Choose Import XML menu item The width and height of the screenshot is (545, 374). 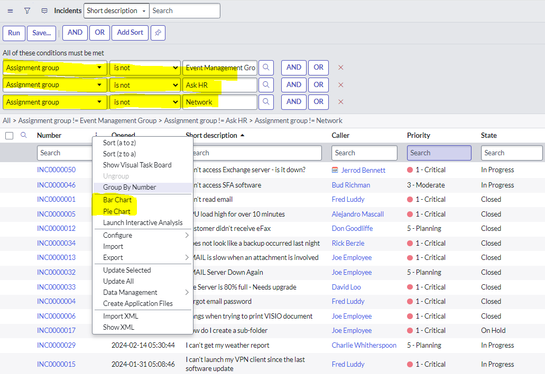120,316
